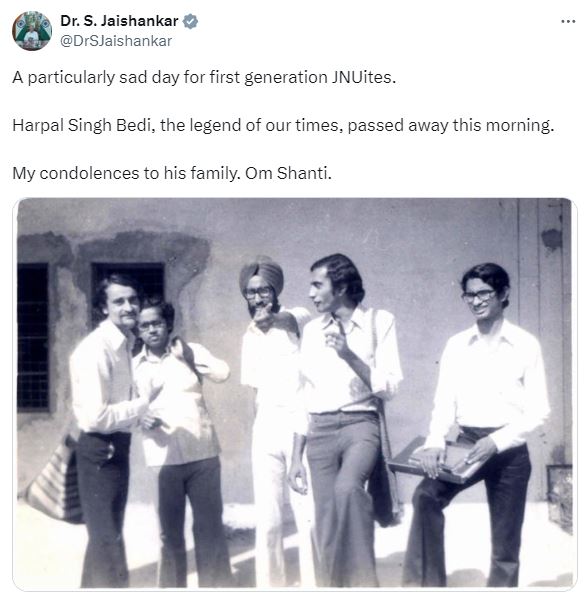Click the striped bag in the photo
Image resolution: width=588 pixels, height=601 pixels.
pyautogui.click(x=54, y=479)
